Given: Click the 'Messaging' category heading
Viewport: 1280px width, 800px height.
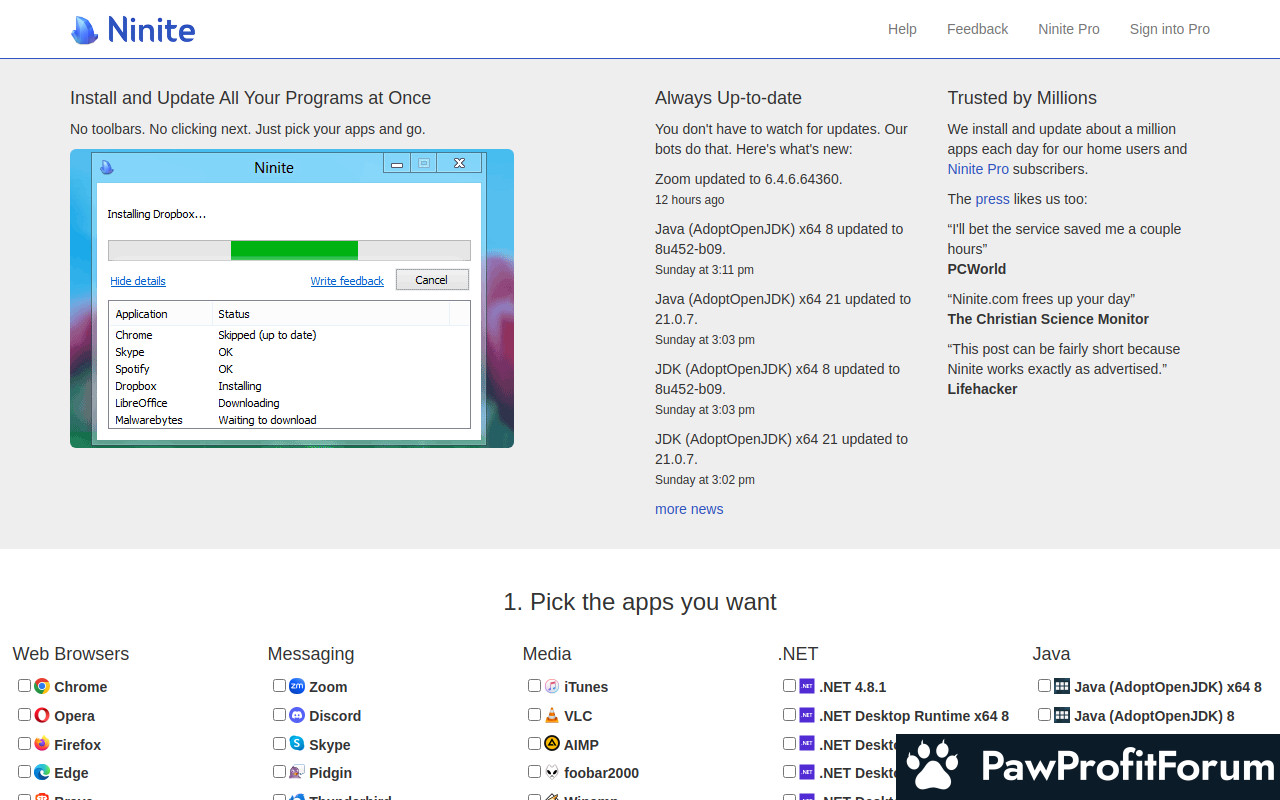Looking at the screenshot, I should (x=311, y=654).
